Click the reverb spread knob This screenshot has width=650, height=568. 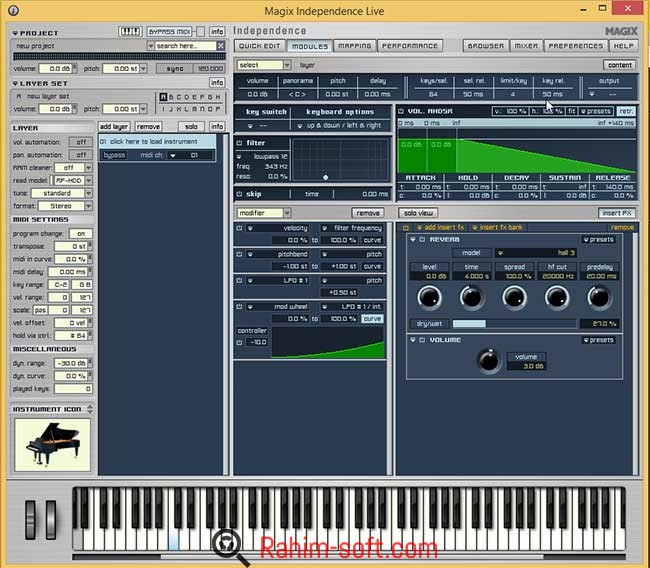[x=514, y=298]
